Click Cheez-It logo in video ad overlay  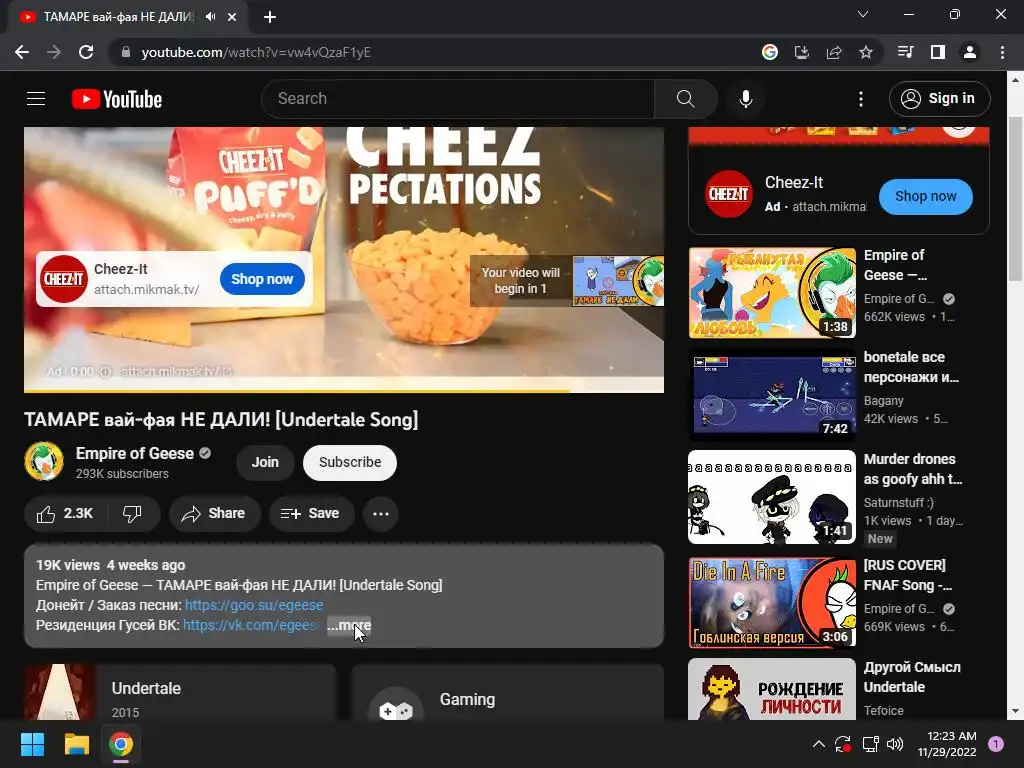point(63,279)
